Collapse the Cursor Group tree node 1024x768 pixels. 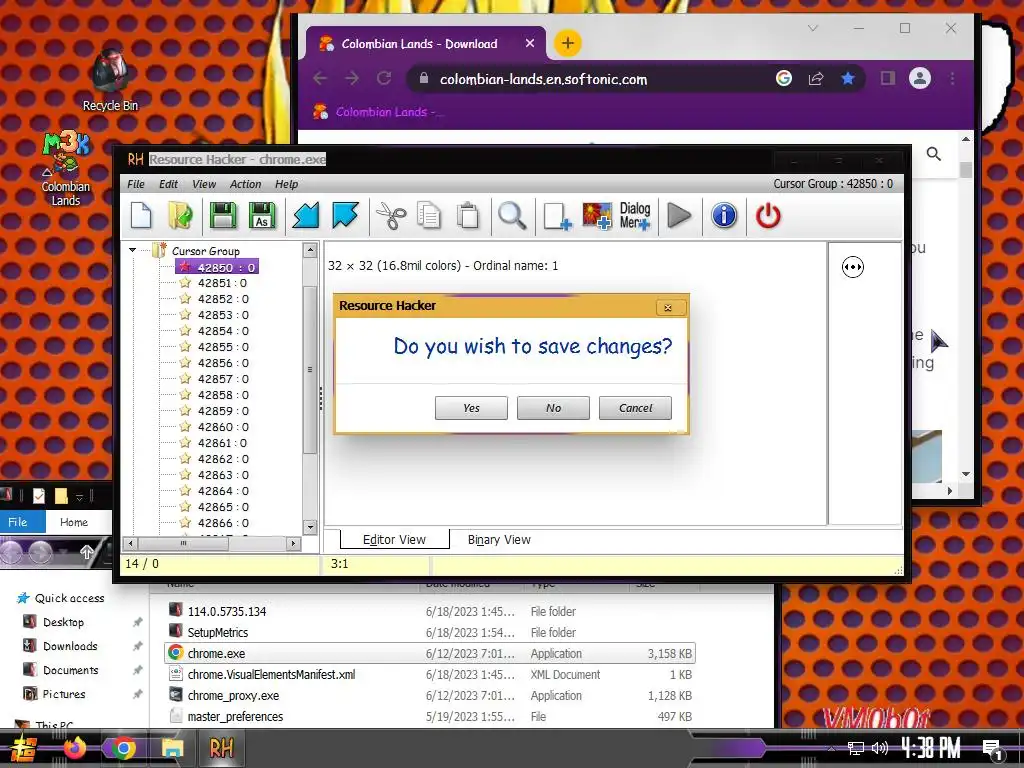pyautogui.click(x=133, y=250)
